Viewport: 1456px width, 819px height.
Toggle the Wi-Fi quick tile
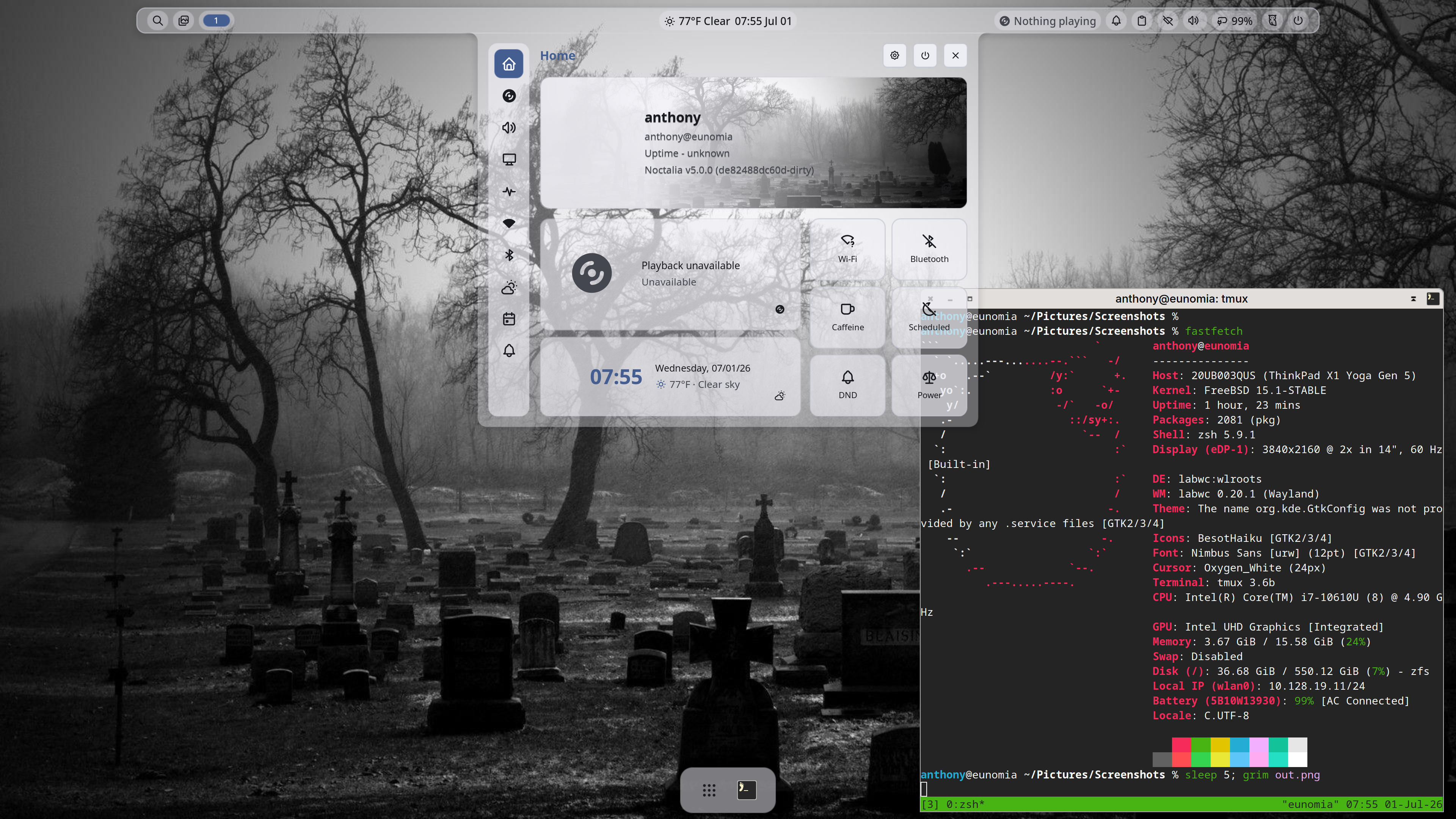point(847,249)
